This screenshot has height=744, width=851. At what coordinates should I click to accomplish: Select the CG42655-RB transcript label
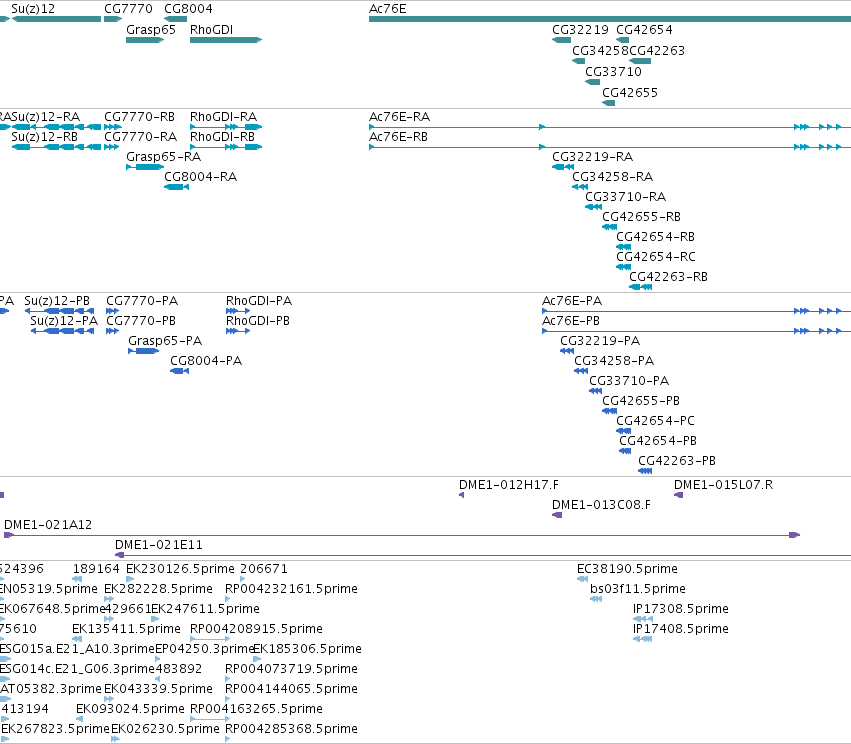641,217
